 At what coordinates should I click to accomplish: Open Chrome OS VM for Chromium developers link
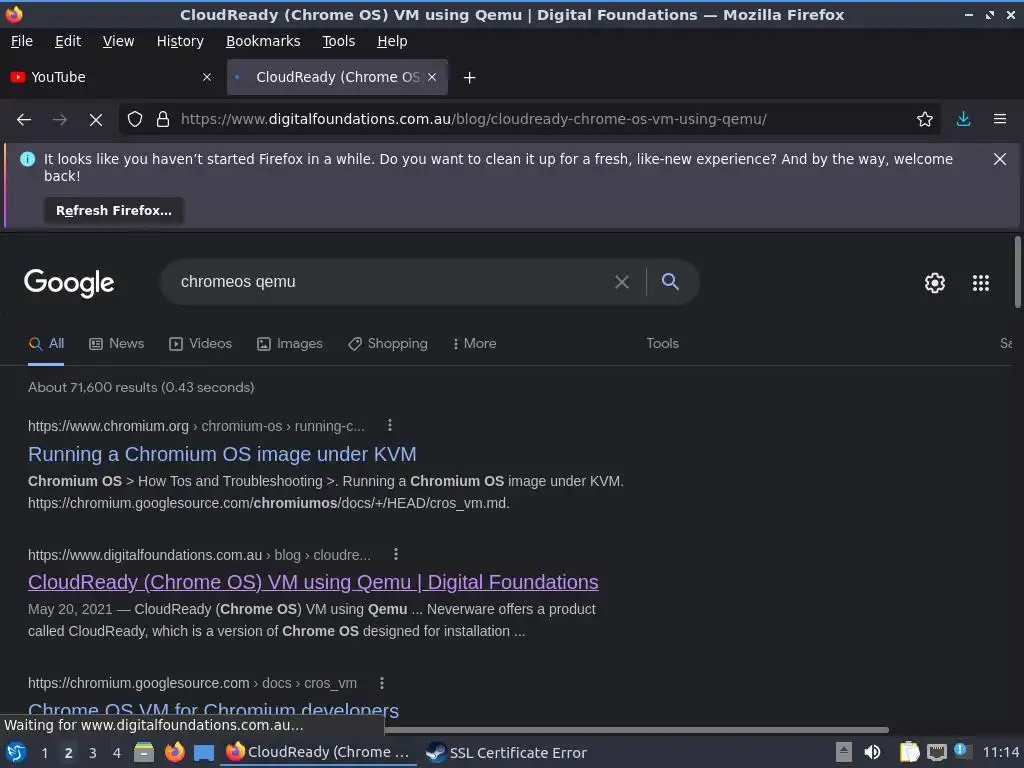pos(213,709)
